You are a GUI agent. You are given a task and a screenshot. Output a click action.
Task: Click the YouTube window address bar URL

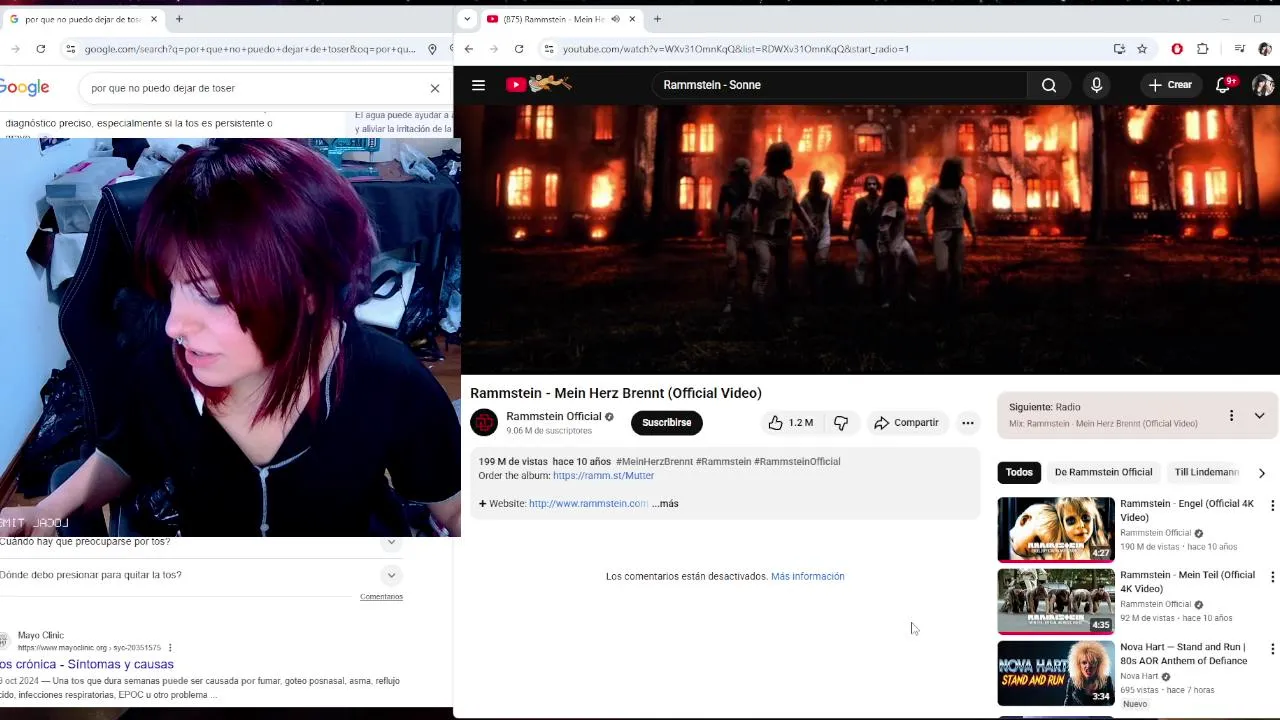tap(735, 49)
